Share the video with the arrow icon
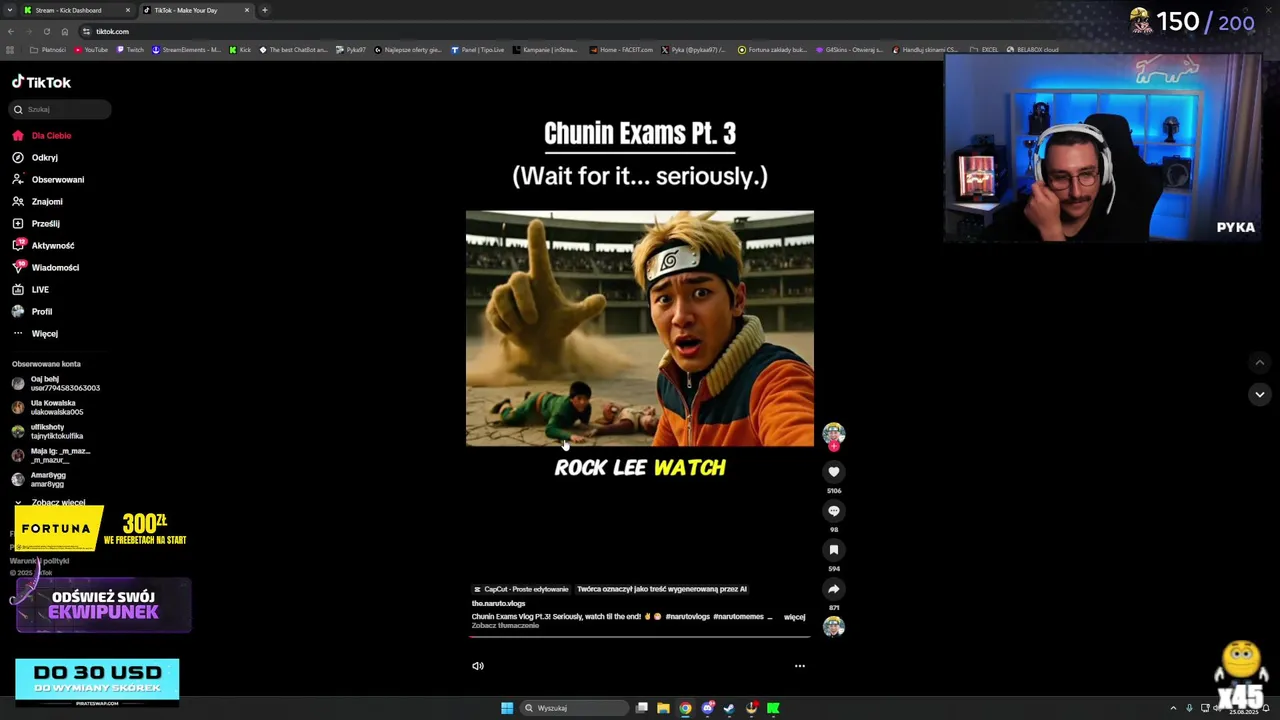This screenshot has height=720, width=1280. pos(834,589)
